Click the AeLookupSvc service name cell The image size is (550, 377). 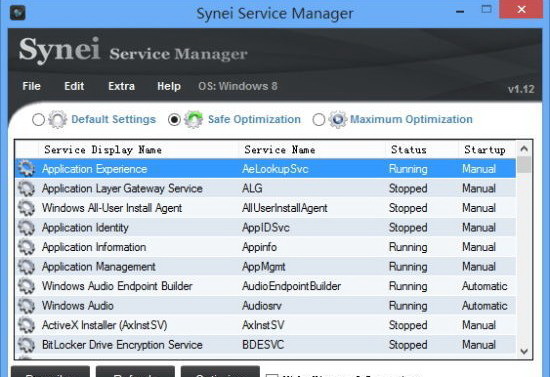[275, 169]
